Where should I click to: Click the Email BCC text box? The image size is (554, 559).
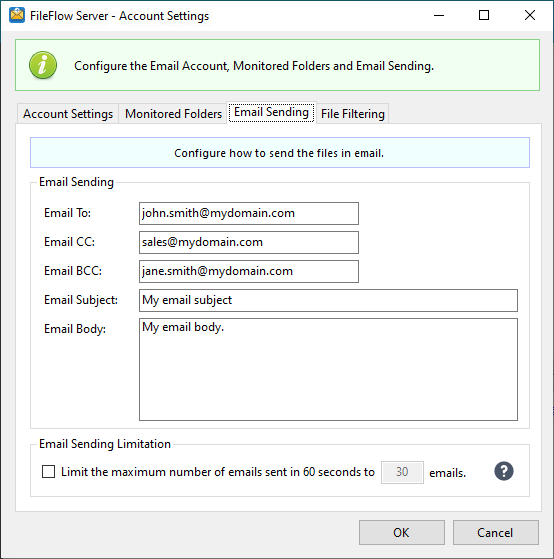[x=249, y=271]
